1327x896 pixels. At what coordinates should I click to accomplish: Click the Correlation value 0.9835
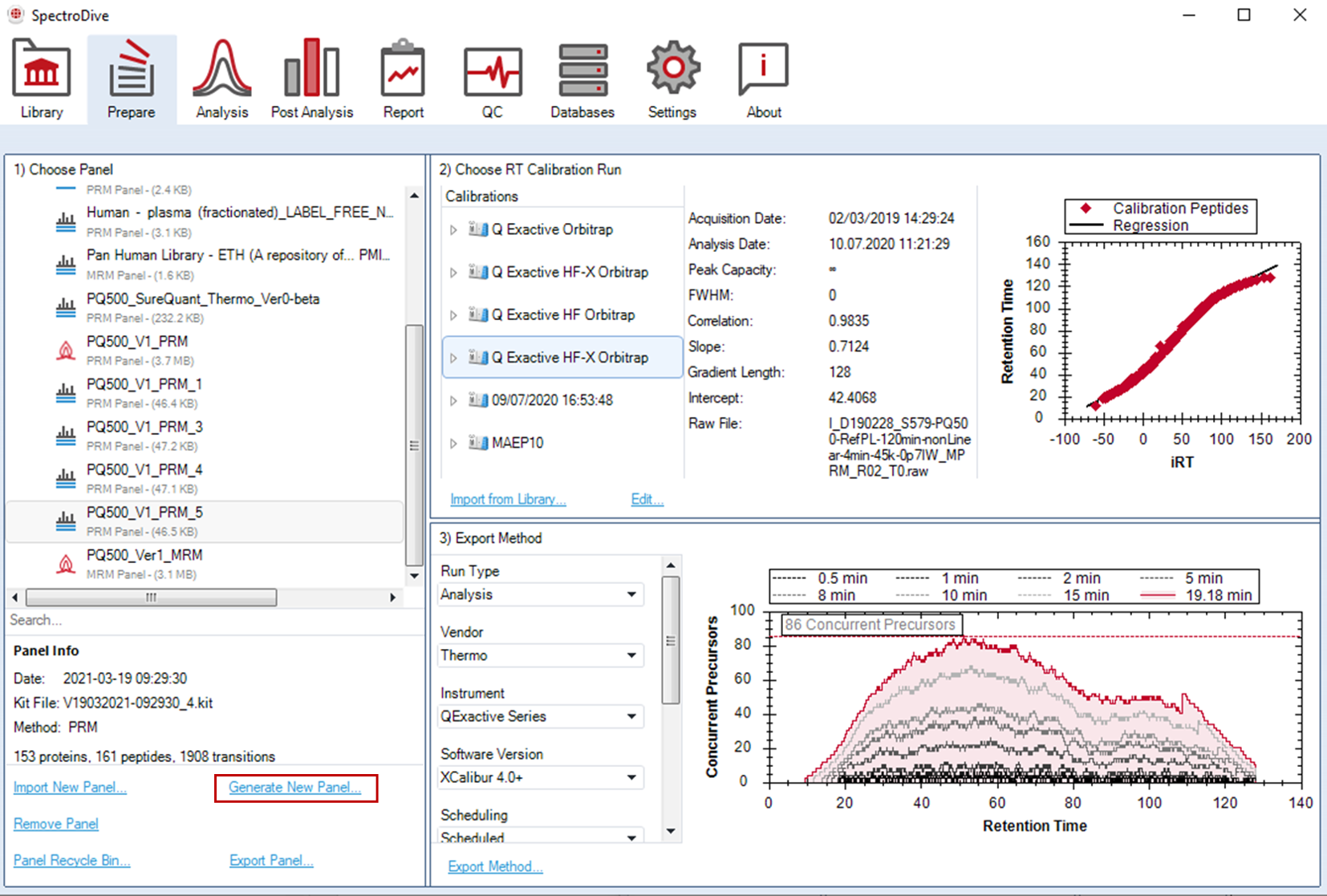[x=849, y=321]
